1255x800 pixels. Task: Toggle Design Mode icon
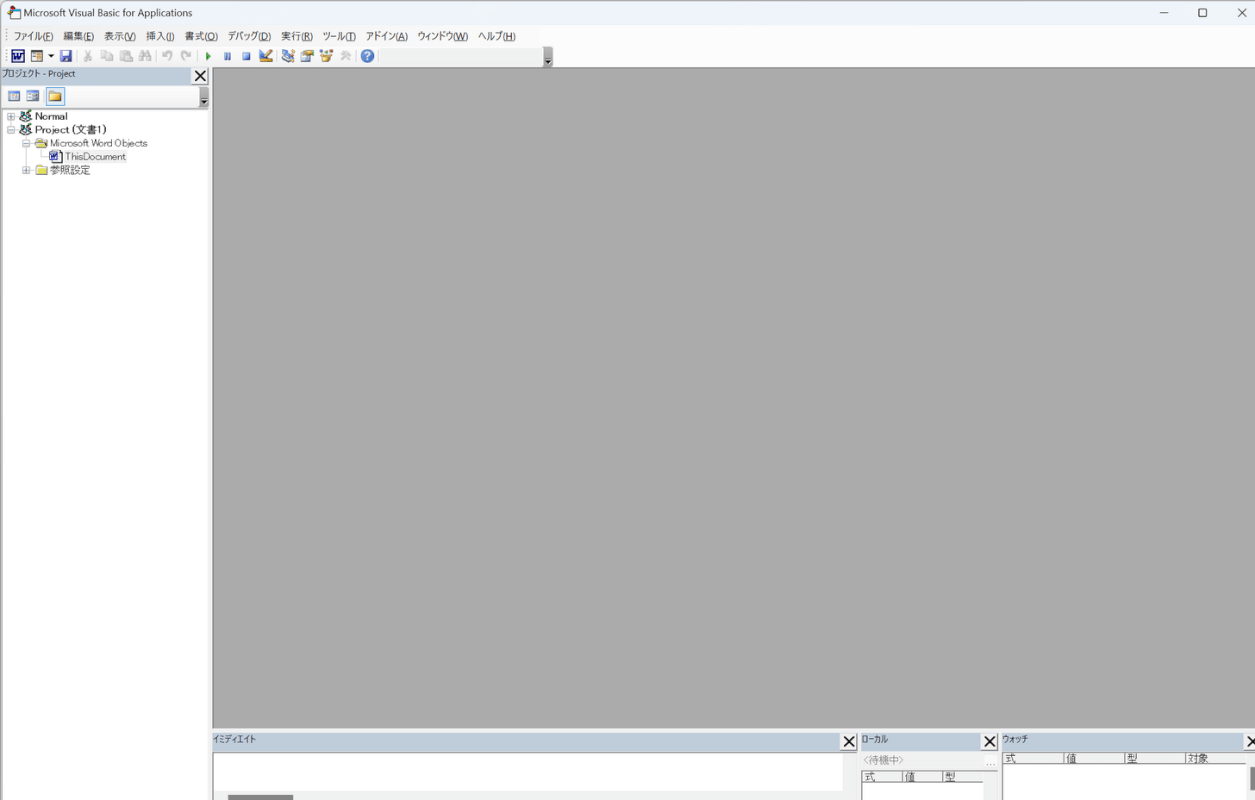tap(266, 56)
